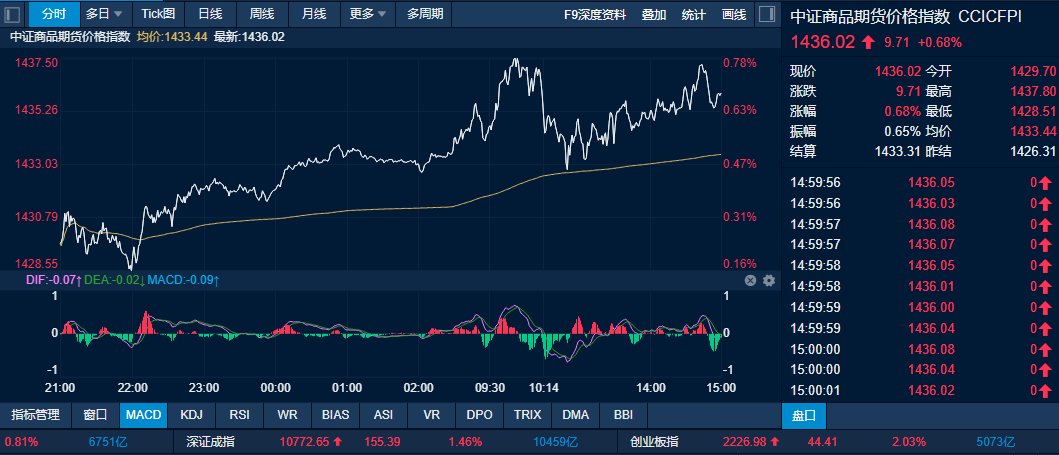Open the 更多 more periods dropdown

(x=368, y=14)
